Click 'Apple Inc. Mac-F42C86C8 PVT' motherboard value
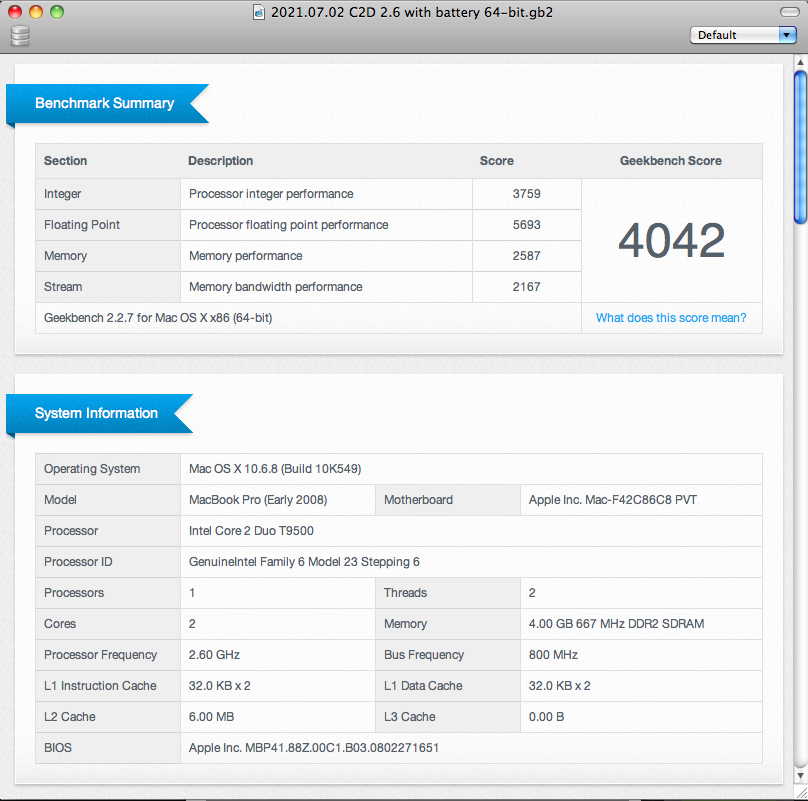 click(x=613, y=499)
